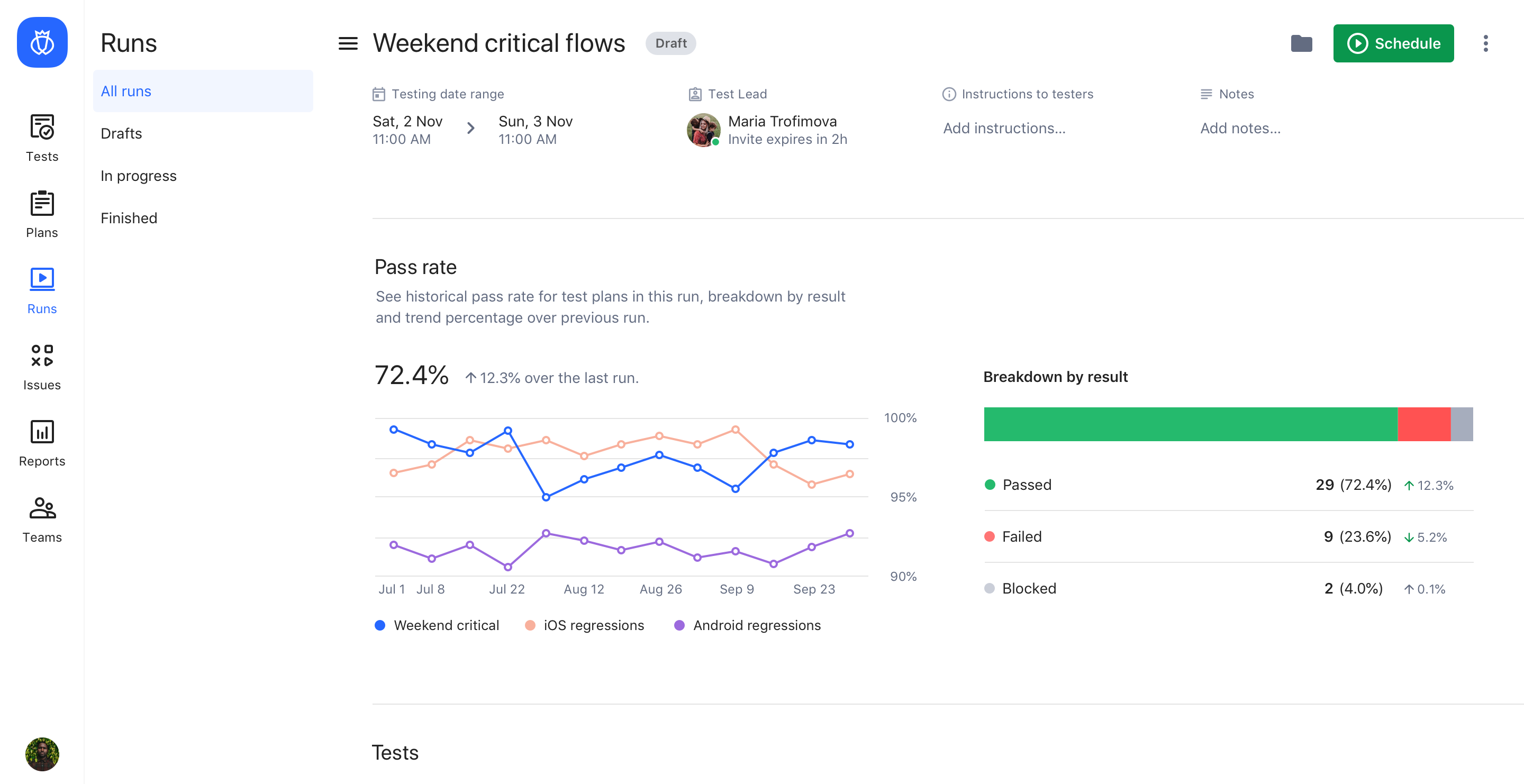
Task: Click the blue app logo icon
Action: pyautogui.click(x=42, y=42)
